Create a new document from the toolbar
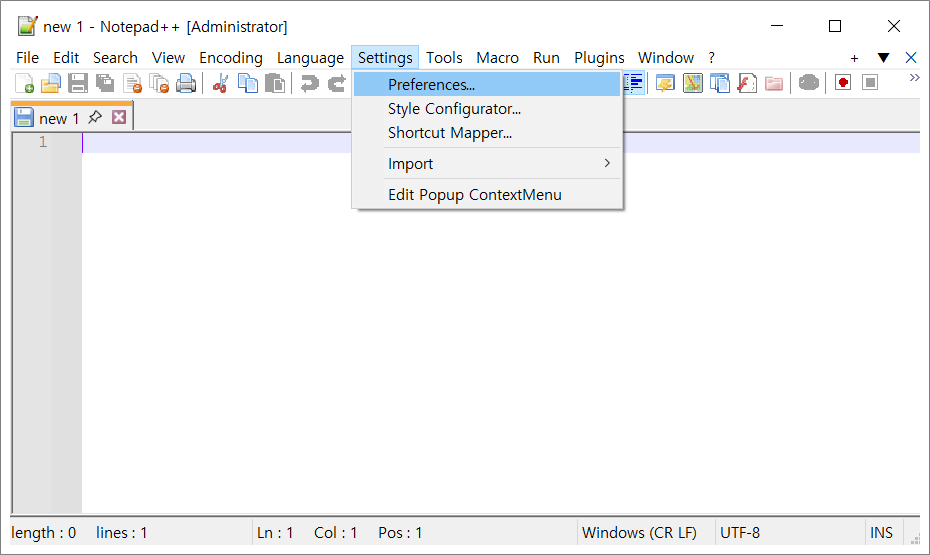The image size is (930, 555). (24, 84)
